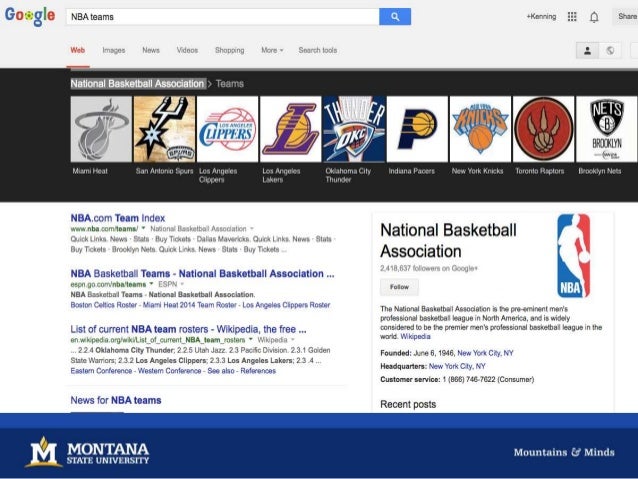Click the +Kenning profile link
The height and width of the screenshot is (479, 638).
coord(541,17)
